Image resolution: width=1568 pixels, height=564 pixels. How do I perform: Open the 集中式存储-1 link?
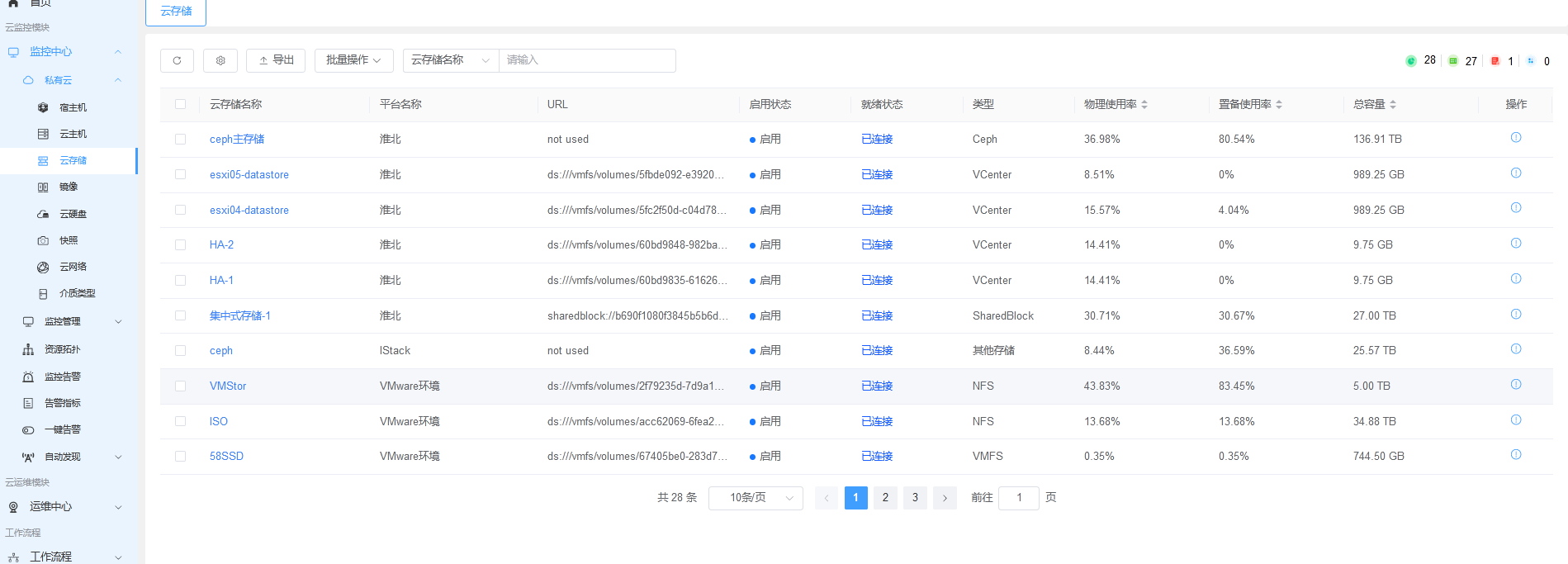coord(240,315)
